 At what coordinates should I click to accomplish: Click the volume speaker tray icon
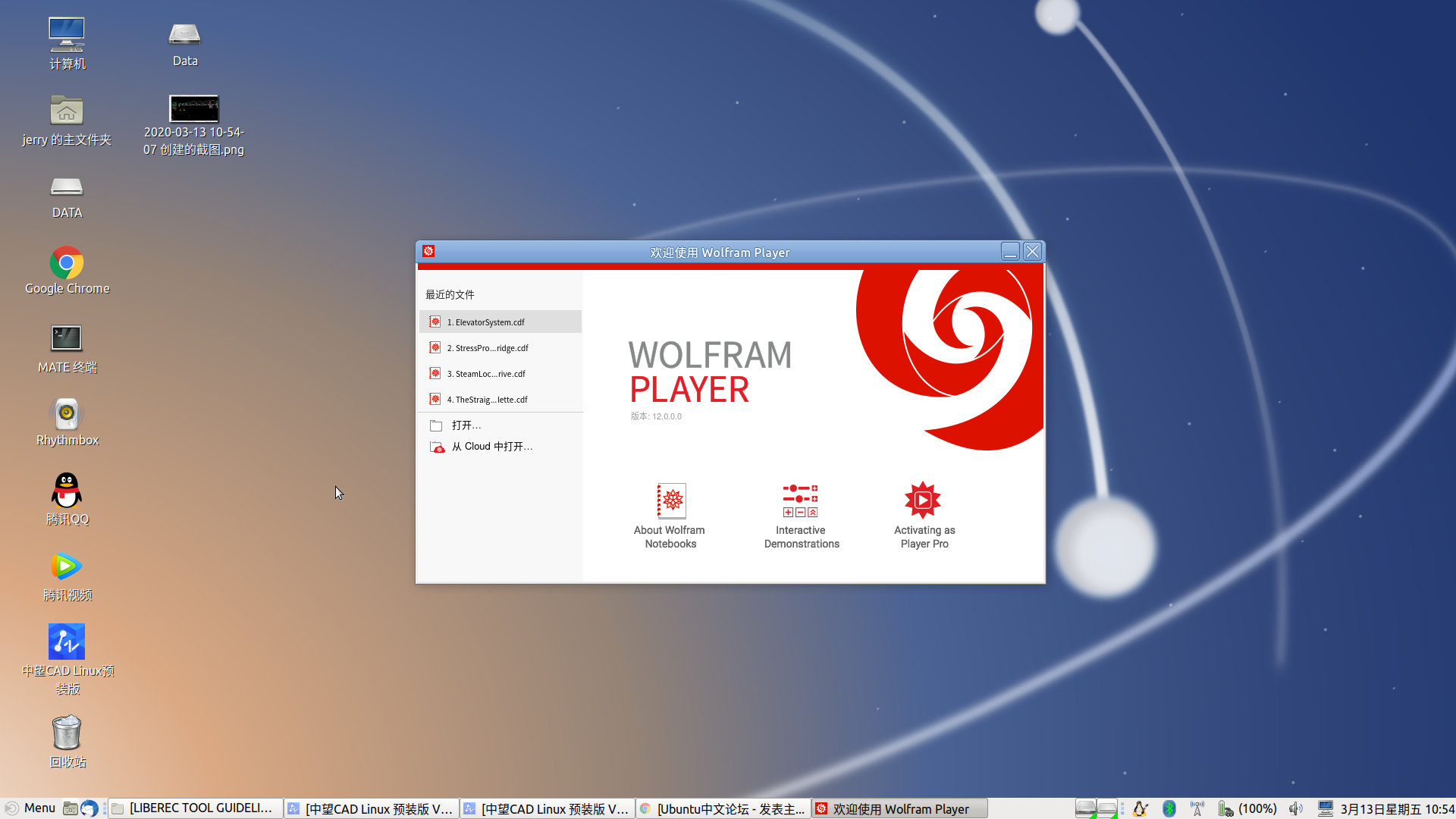(1296, 809)
